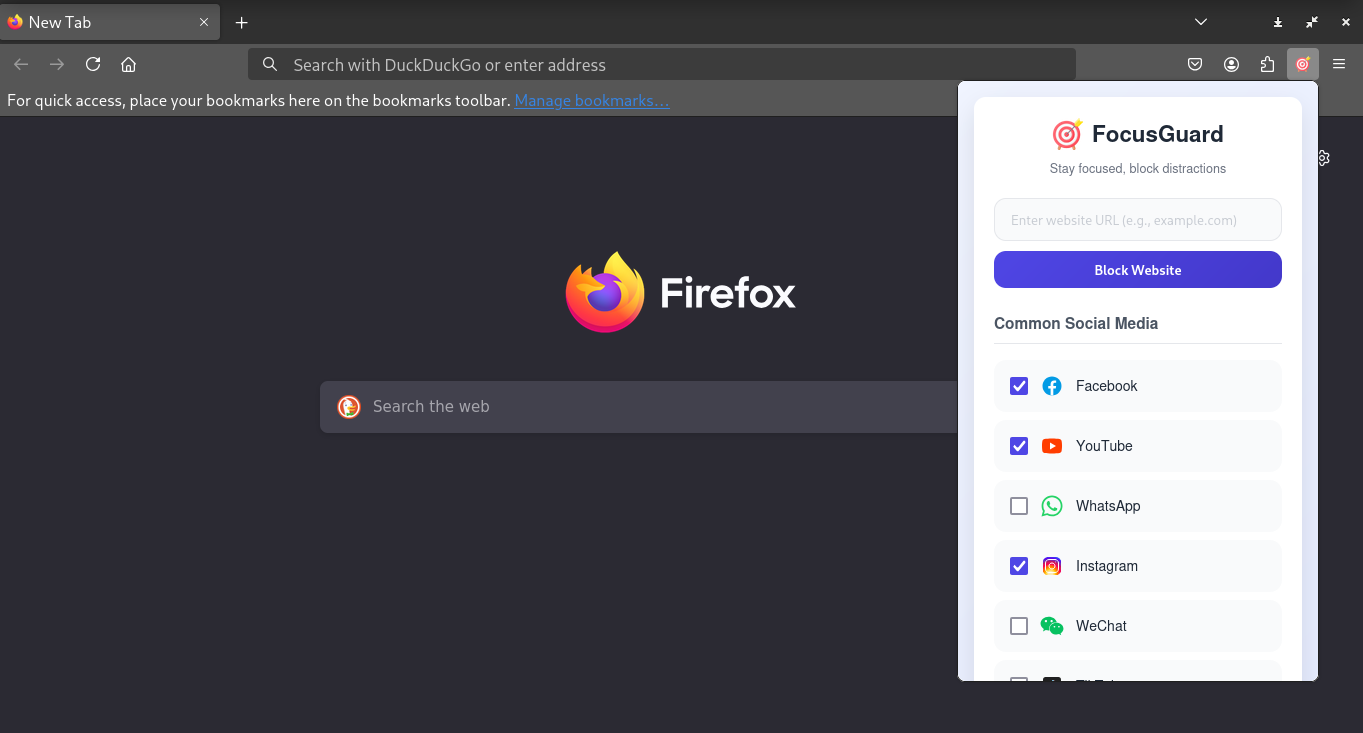
Task: Open the Extensions puzzle icon
Action: pyautogui.click(x=1267, y=64)
